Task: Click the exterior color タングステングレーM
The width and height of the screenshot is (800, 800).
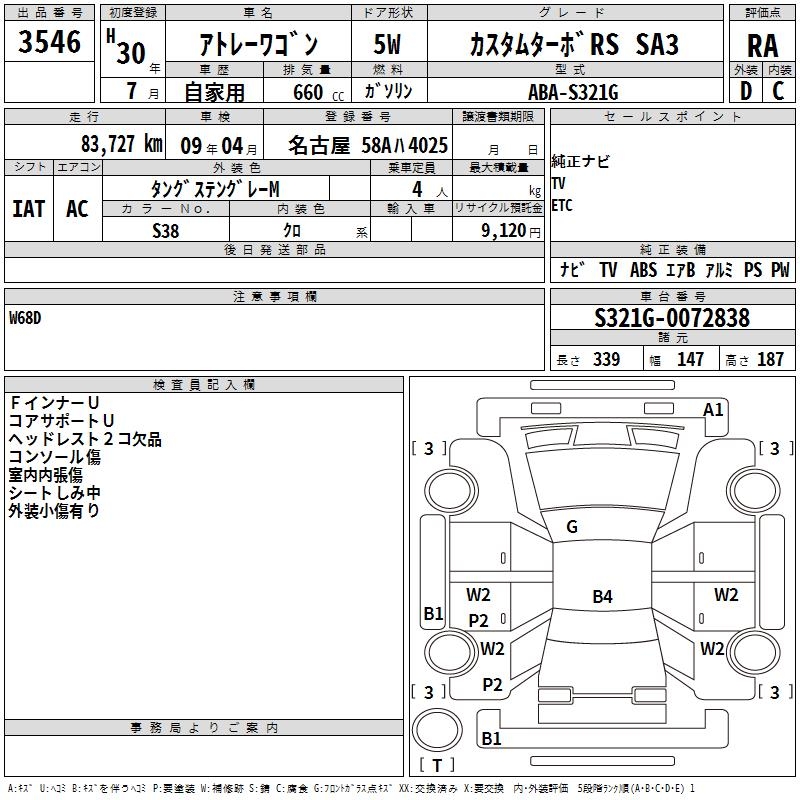Action: (215, 189)
